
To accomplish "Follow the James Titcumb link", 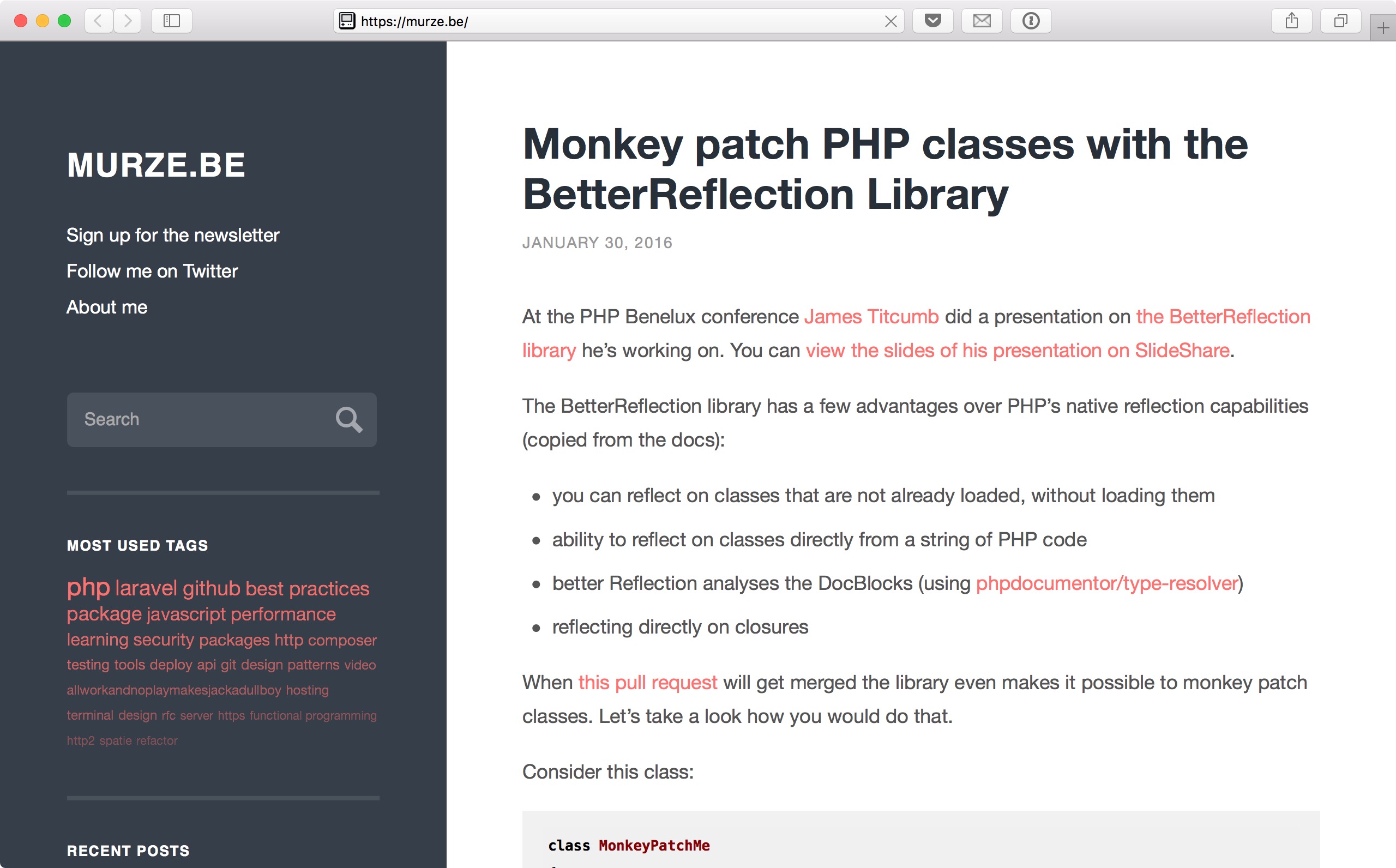I will [871, 316].
